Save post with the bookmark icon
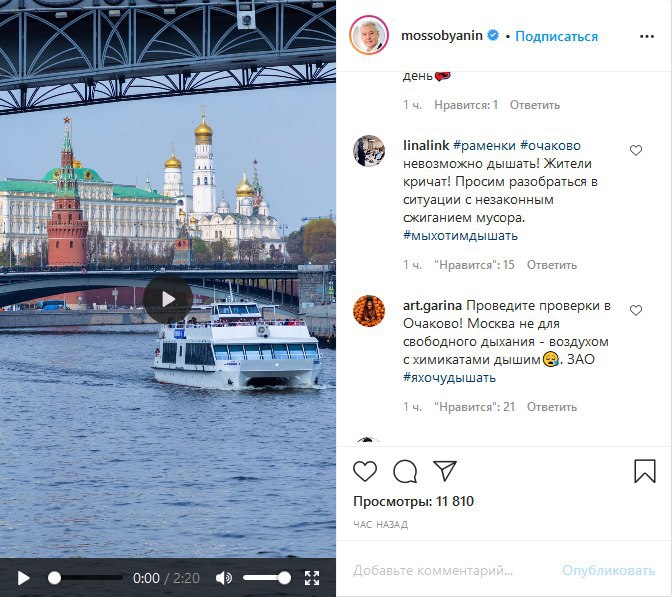This screenshot has height=597, width=672. click(645, 471)
